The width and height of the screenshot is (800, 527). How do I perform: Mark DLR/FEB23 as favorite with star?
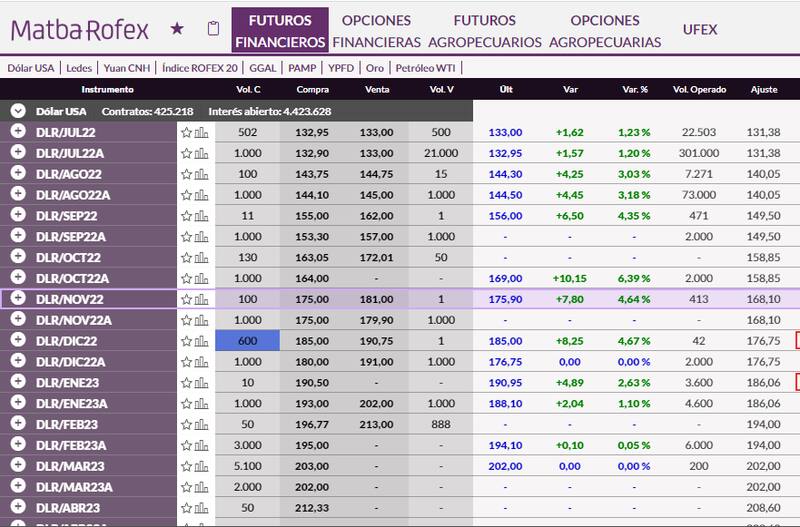186,424
